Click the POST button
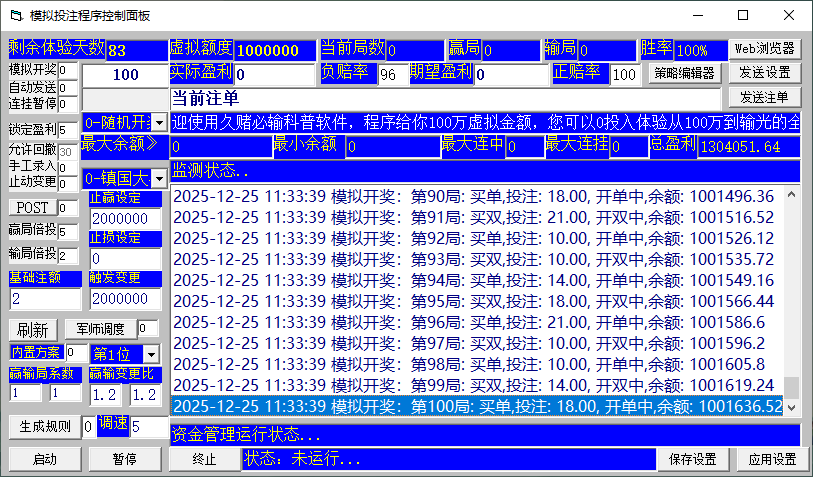The width and height of the screenshot is (813, 477). [x=31, y=208]
